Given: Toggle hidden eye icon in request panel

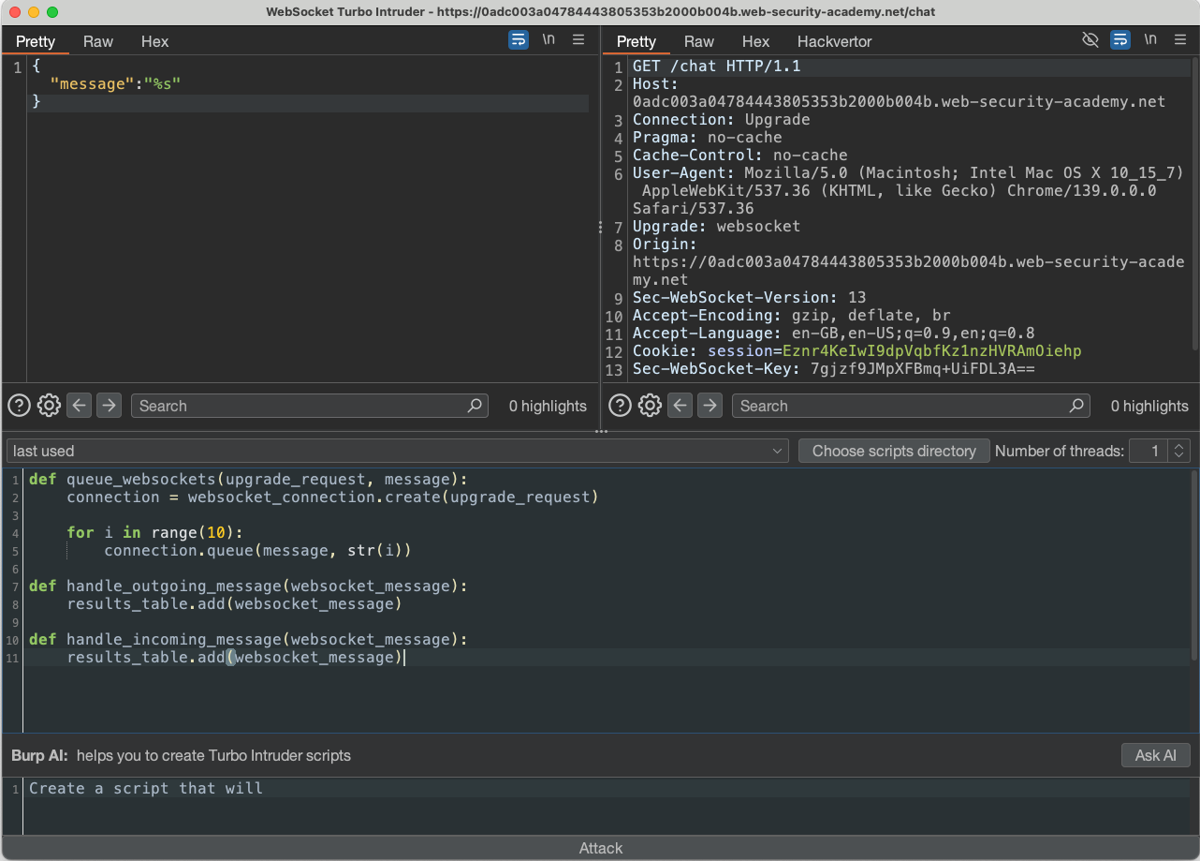Looking at the screenshot, I should point(1090,40).
